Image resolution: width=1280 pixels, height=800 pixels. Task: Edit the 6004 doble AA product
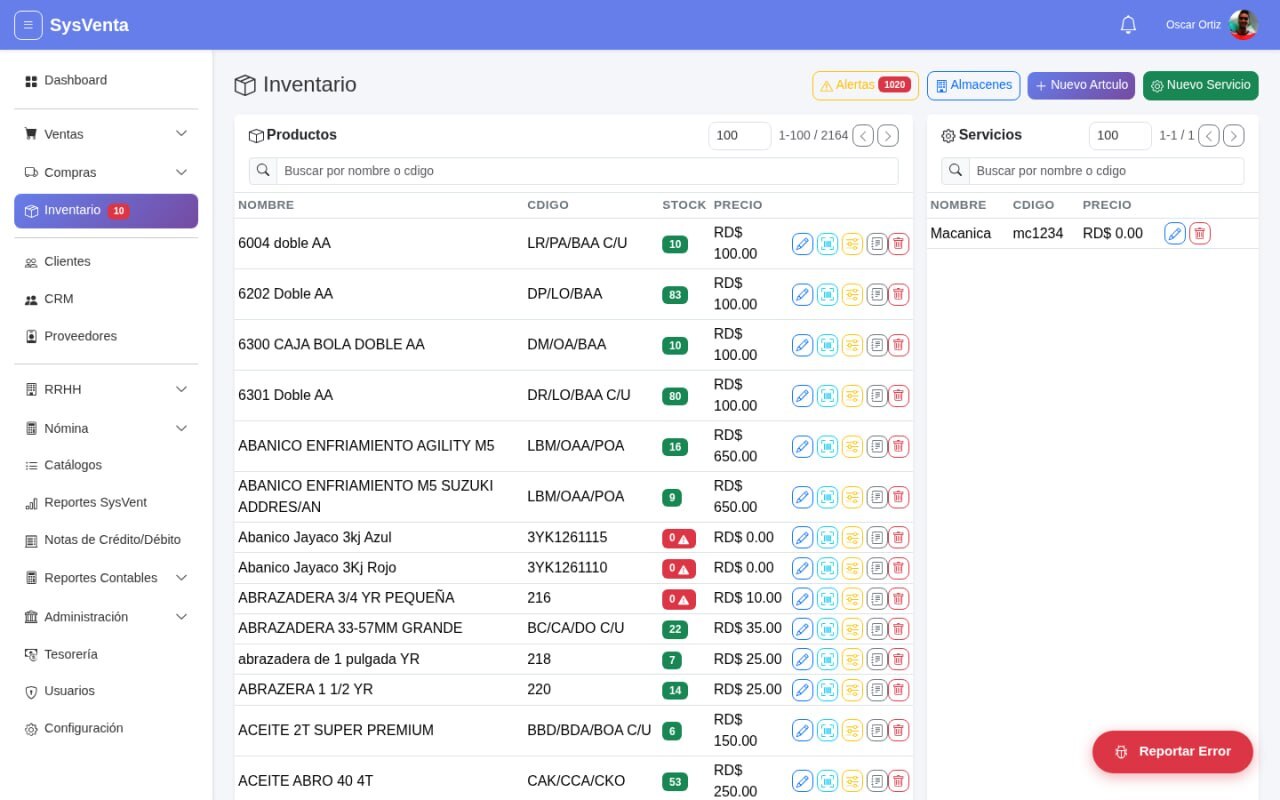click(x=802, y=244)
